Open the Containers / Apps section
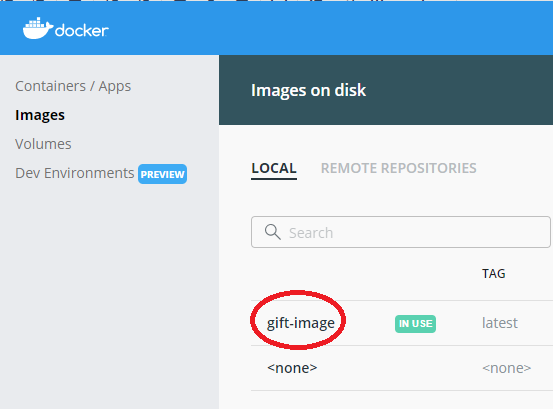 73,86
